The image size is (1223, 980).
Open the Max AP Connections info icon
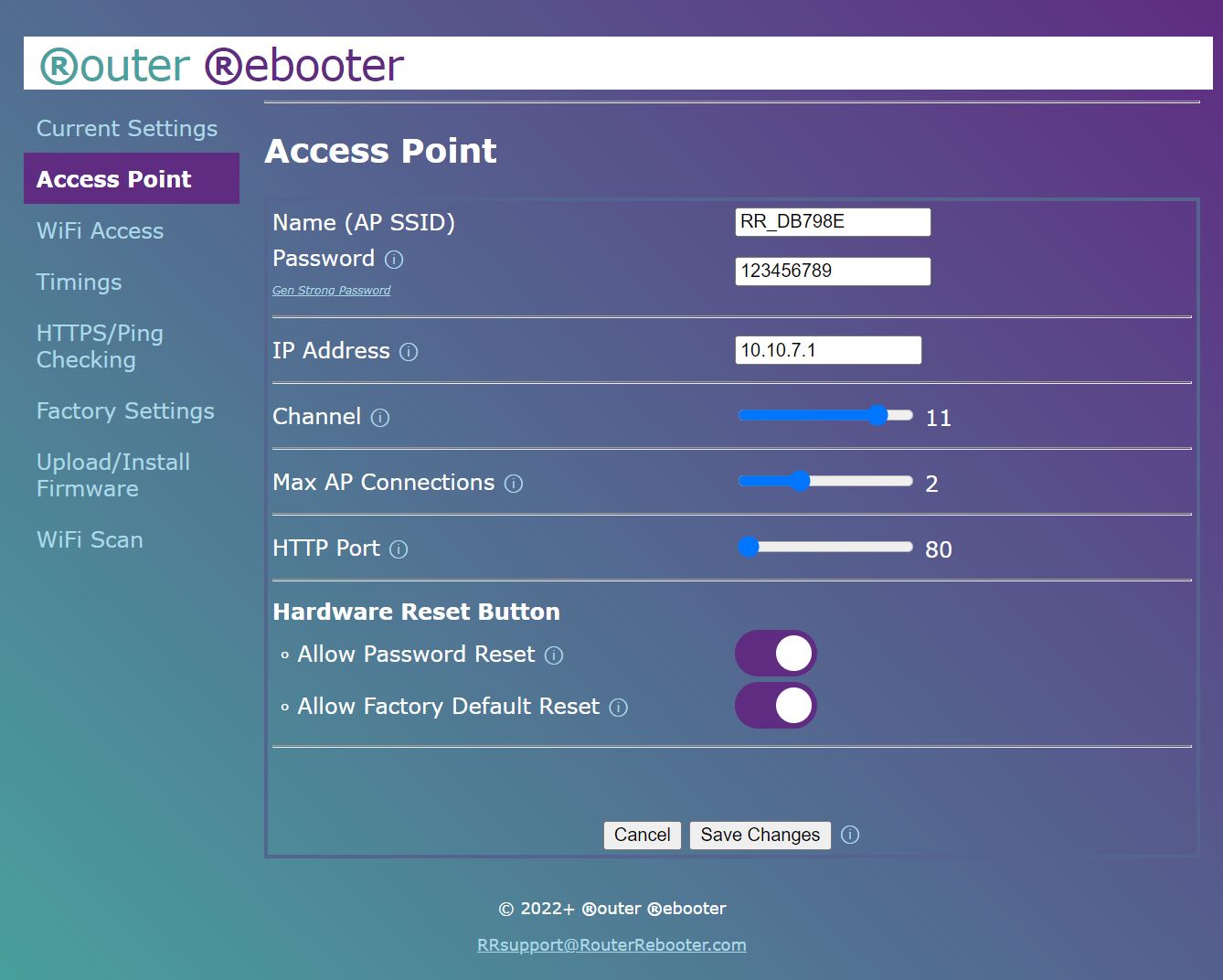[x=514, y=484]
